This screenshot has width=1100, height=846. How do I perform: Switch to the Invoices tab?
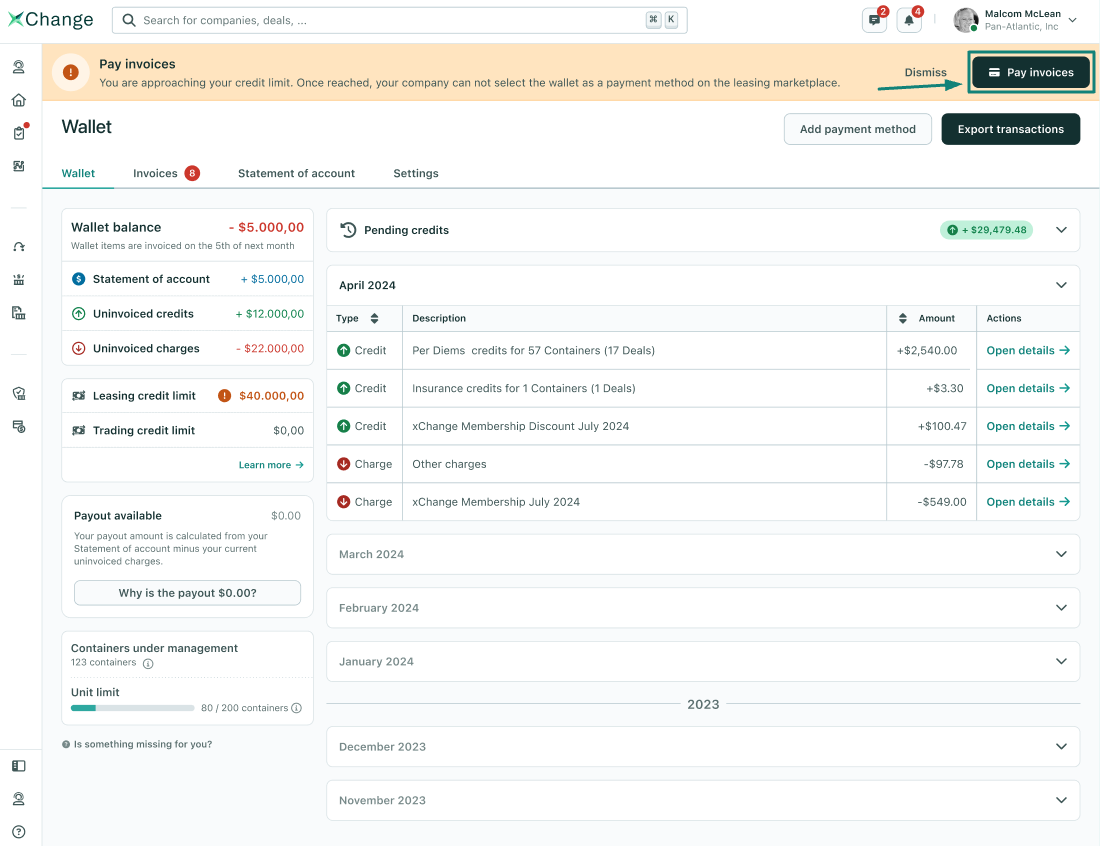pos(156,173)
